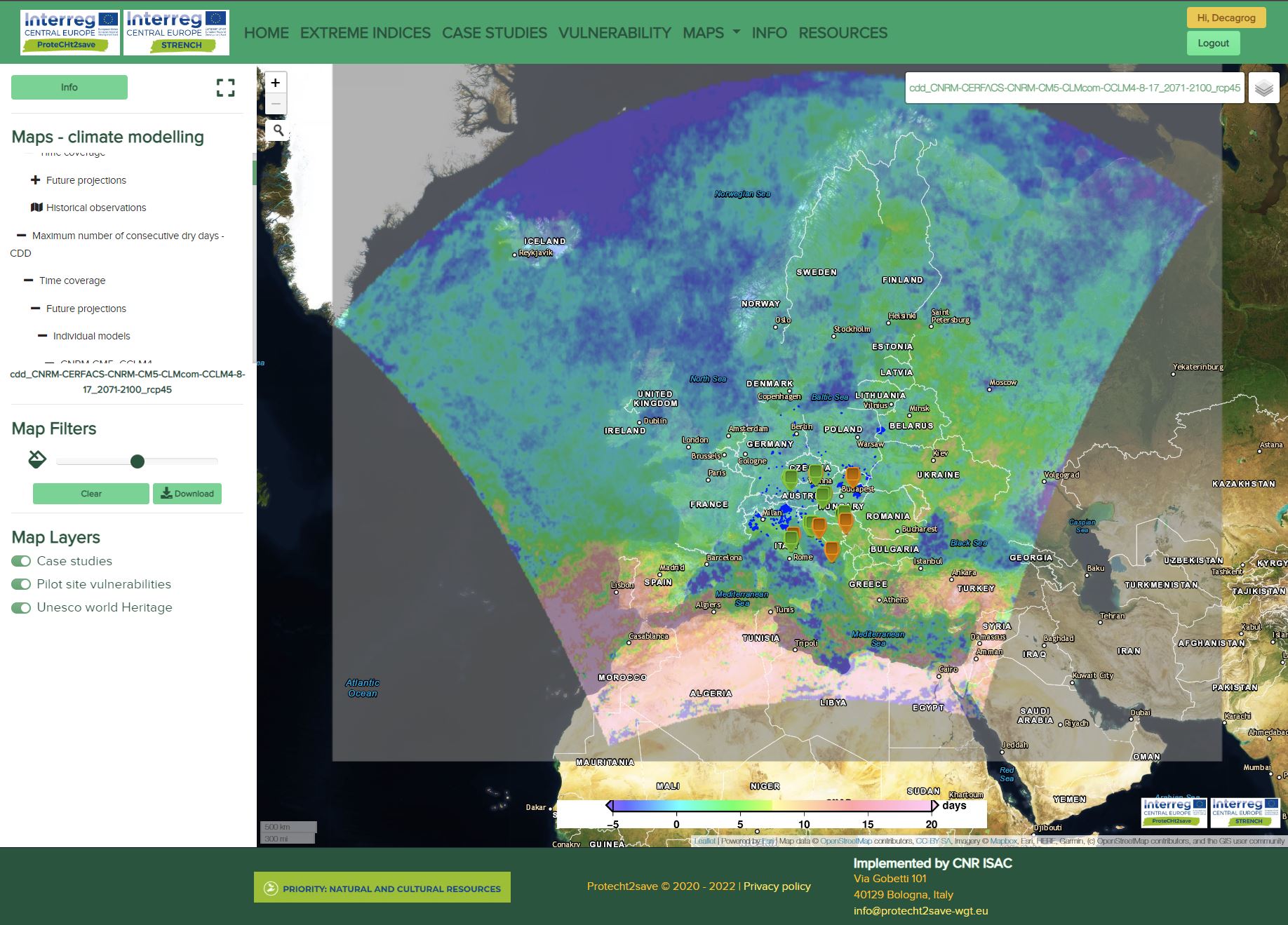Expand the Future projections plus node
This screenshot has width=1288, height=925.
pyautogui.click(x=36, y=180)
